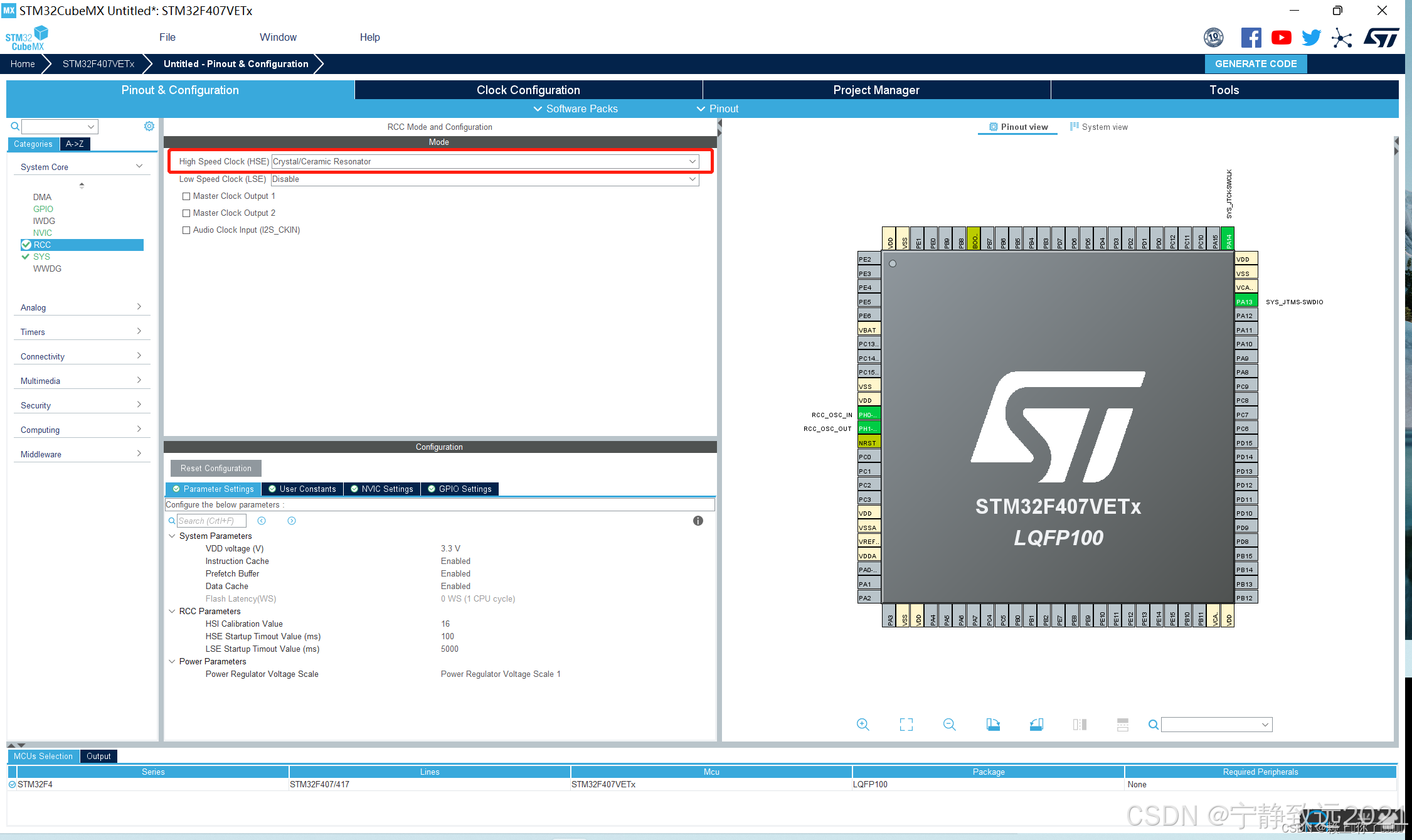Go to STM32F407VETx breadcrumb

click(x=98, y=64)
